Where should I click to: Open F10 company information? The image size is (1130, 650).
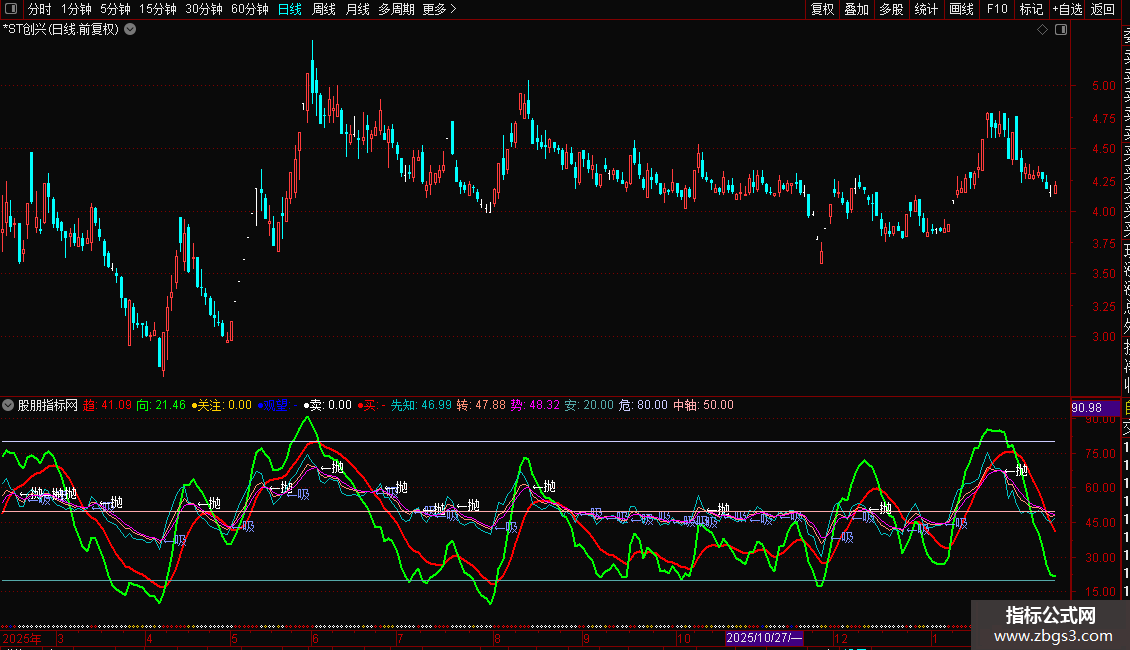pos(997,9)
